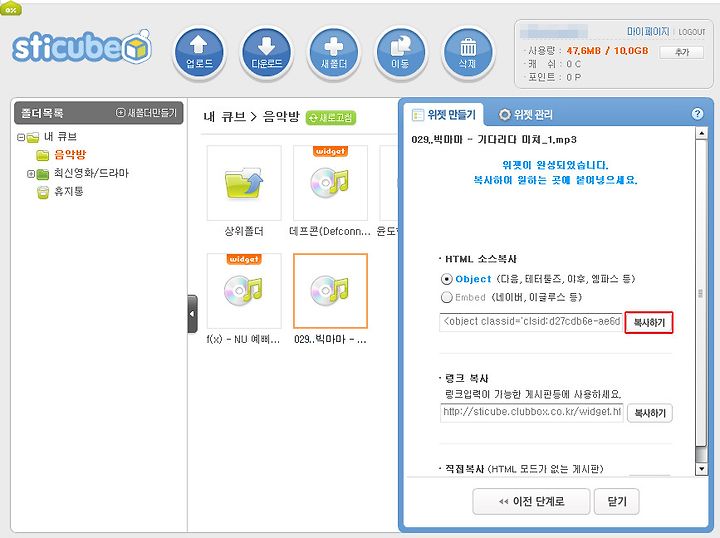Click the 다운로드 download icon button
This screenshot has width=720, height=538.
[x=266, y=52]
